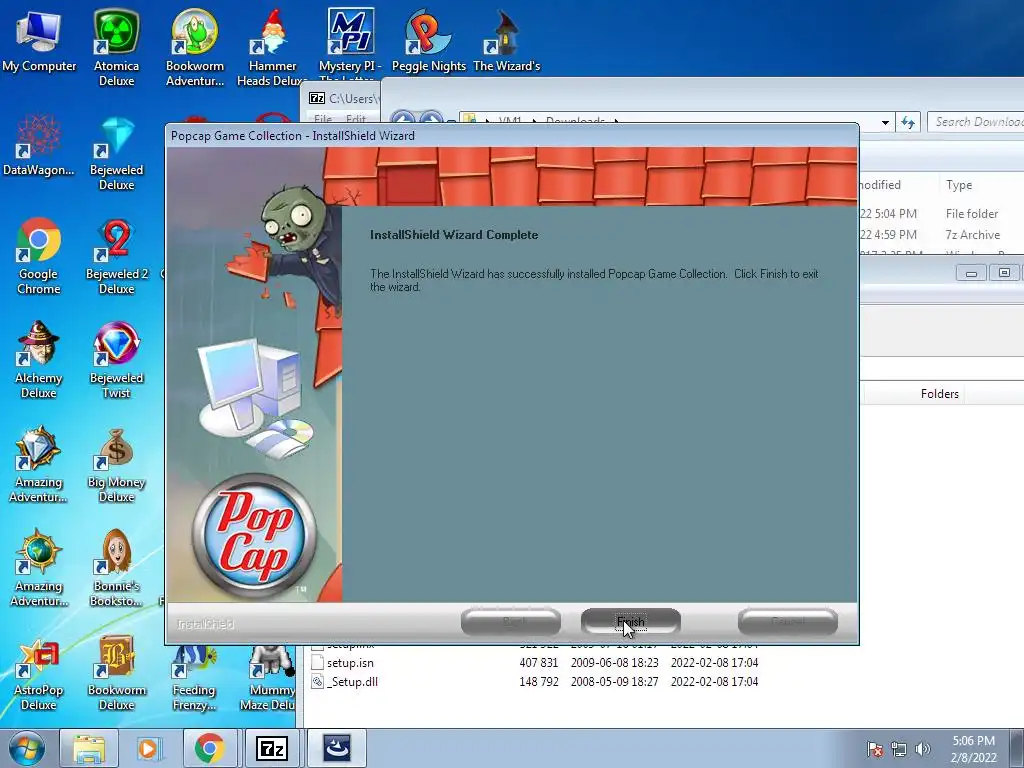
Task: Select the Bejeweled Deluxe shortcut
Action: tap(116, 152)
